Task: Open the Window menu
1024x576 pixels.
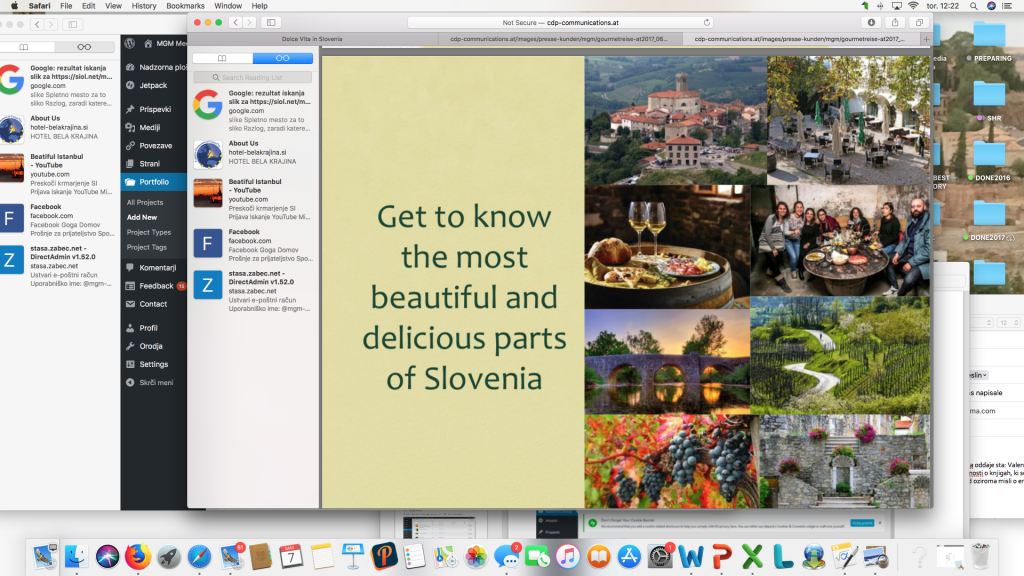Action: [x=228, y=6]
